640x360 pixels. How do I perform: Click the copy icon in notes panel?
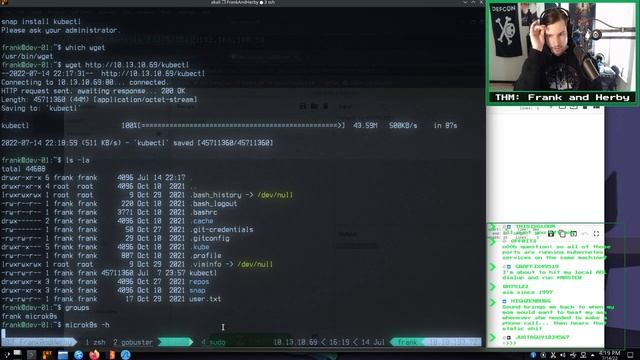point(562,233)
